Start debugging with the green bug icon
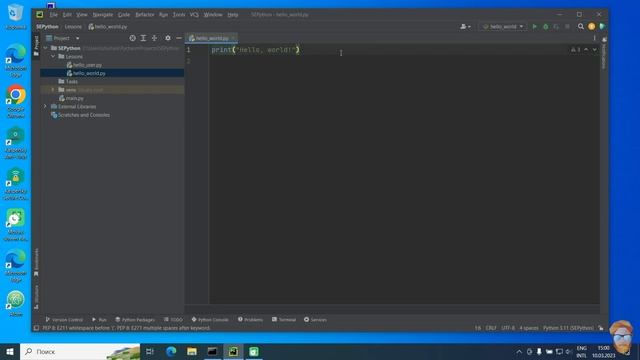This screenshot has width=640, height=360. point(546,27)
